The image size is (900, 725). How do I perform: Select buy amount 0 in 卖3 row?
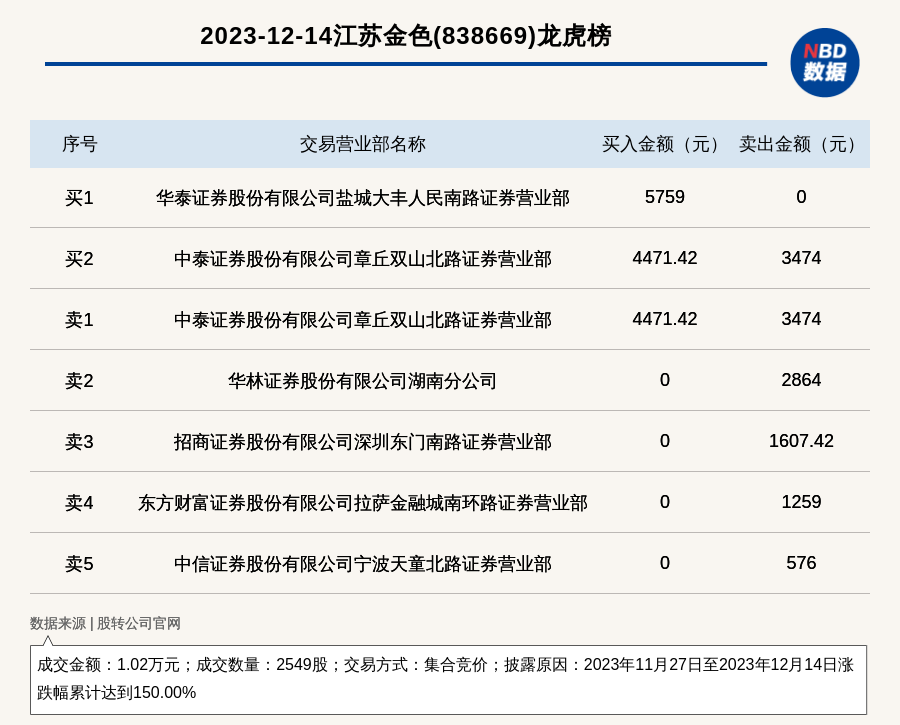(x=665, y=441)
